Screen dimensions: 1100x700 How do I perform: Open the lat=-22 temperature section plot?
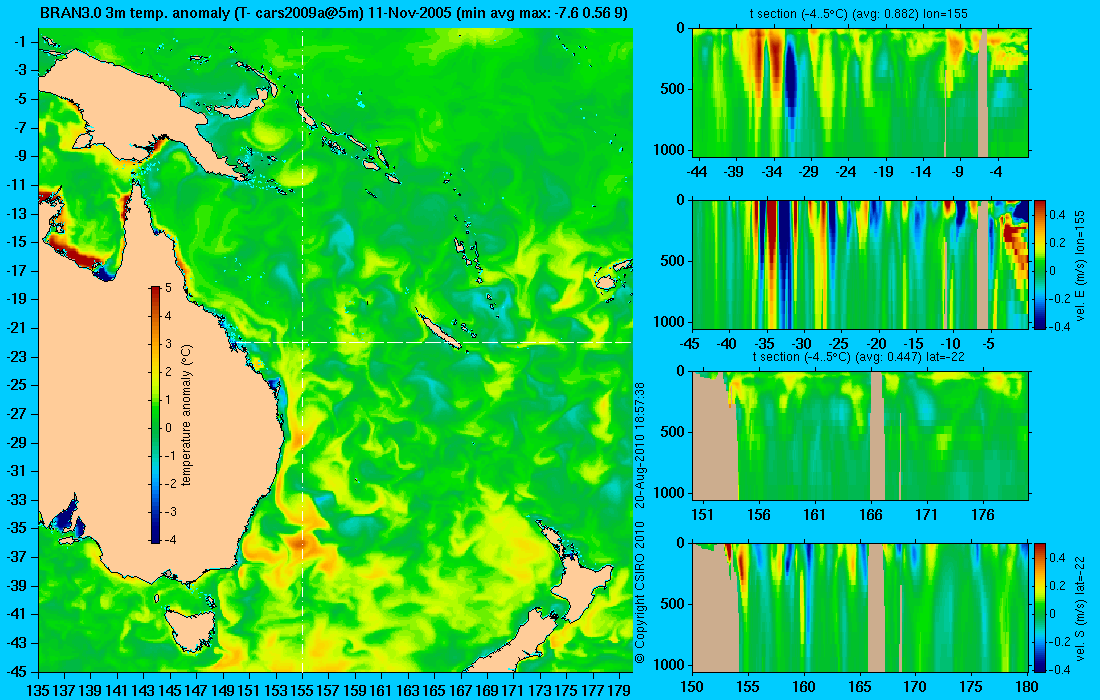[x=861, y=436]
